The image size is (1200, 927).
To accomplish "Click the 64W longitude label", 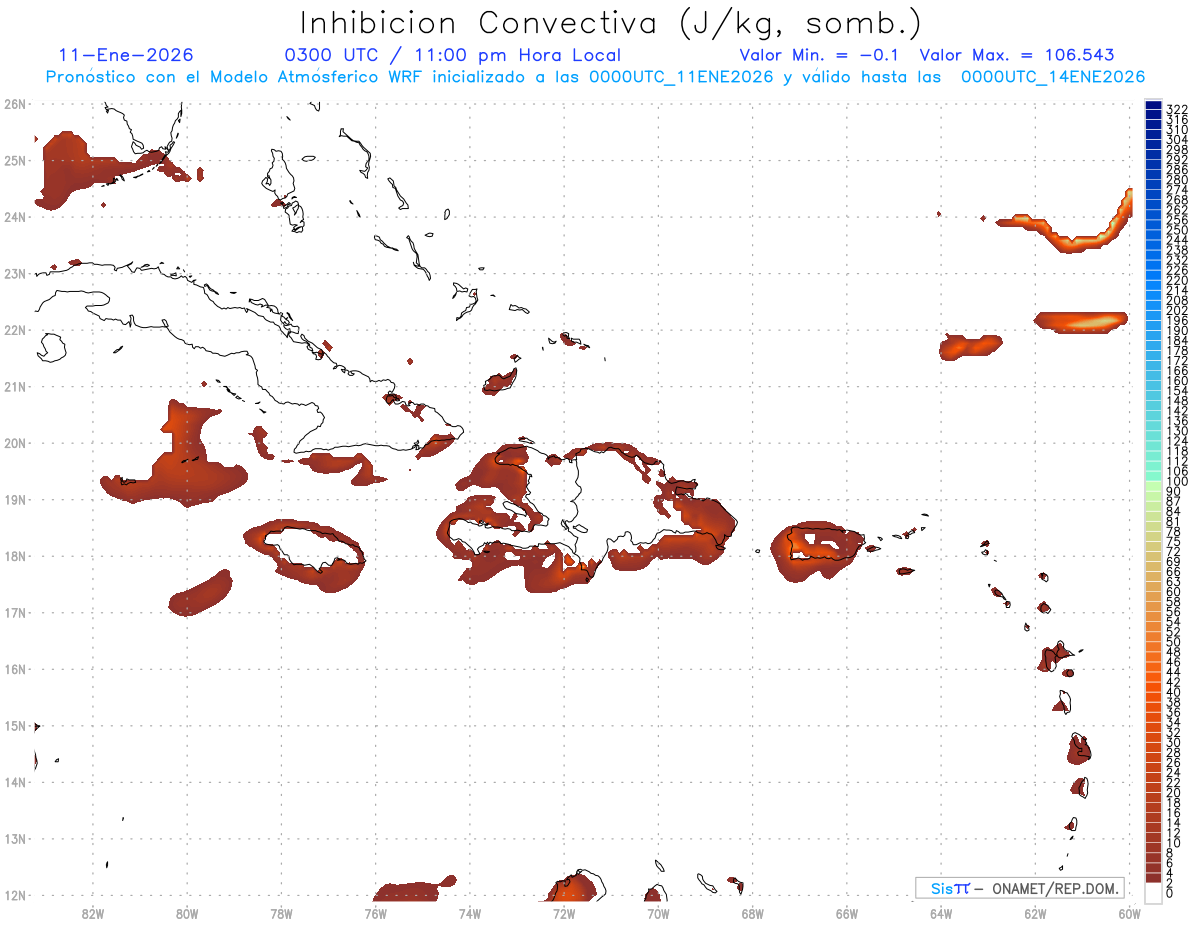I will coord(941,913).
